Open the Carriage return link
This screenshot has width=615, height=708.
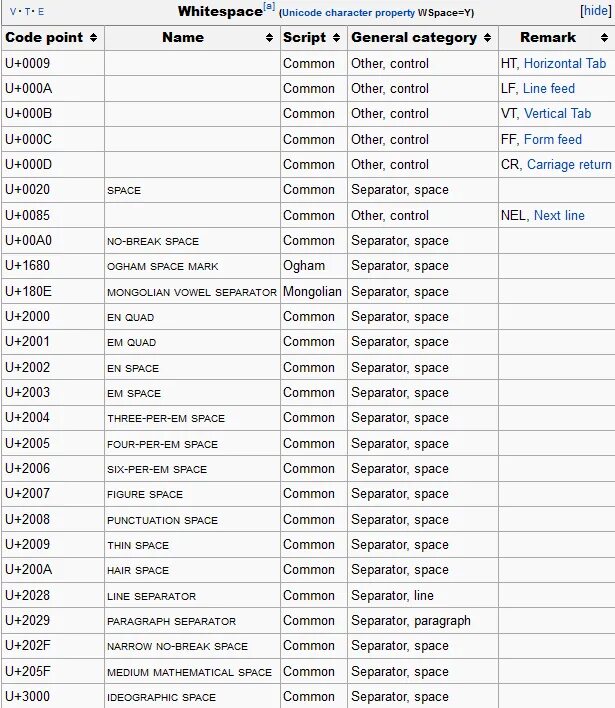coord(569,165)
